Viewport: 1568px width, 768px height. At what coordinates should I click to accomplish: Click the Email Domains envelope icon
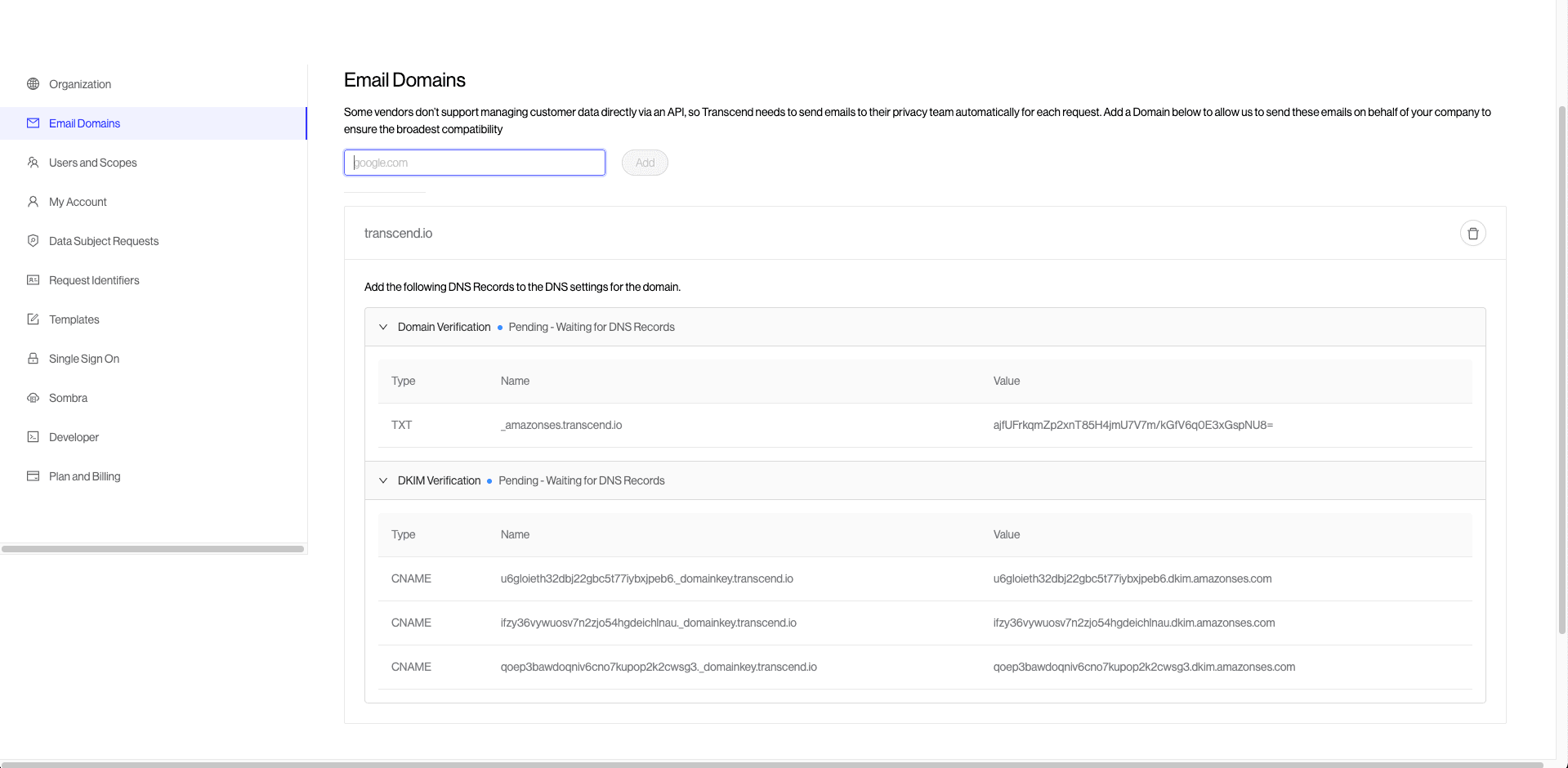tap(33, 123)
